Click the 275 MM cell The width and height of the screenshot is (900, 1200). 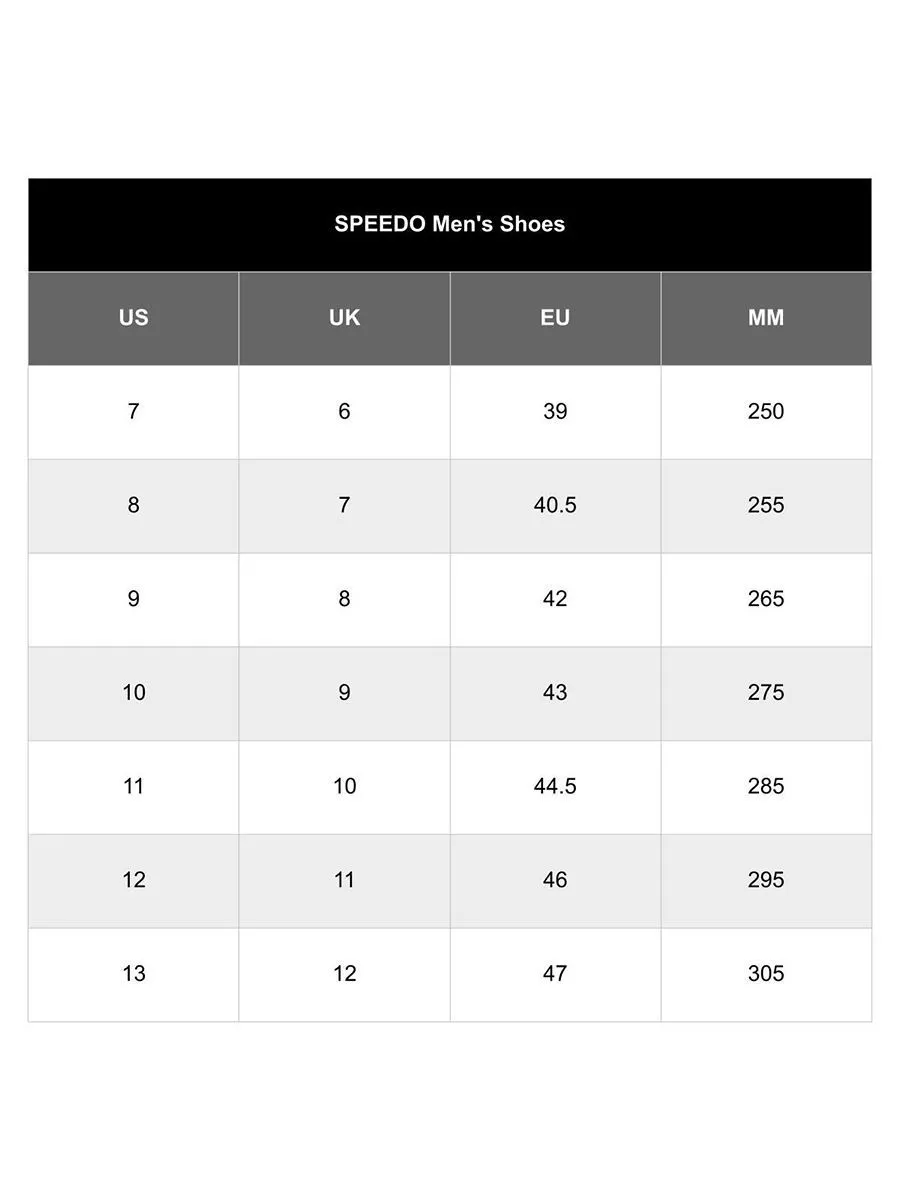(x=766, y=692)
